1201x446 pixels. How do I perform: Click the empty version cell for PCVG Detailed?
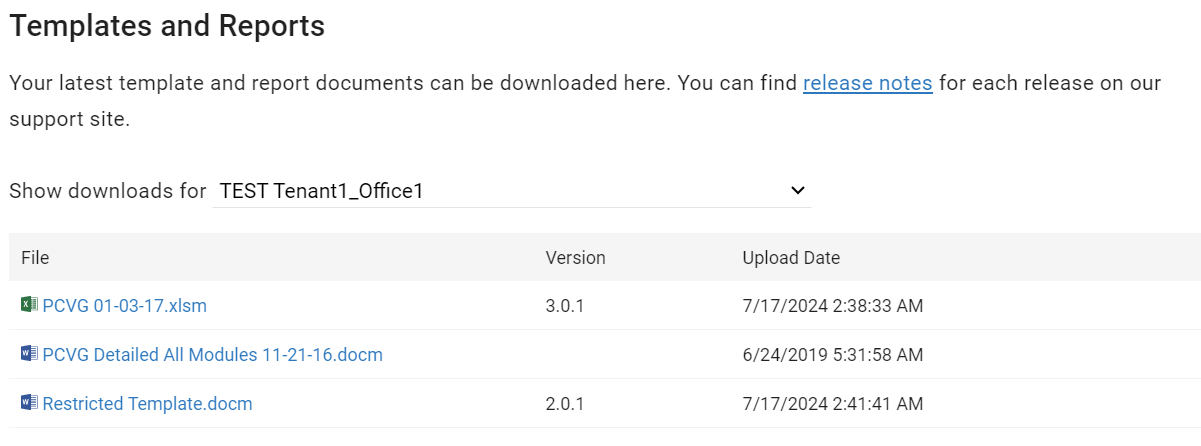pyautogui.click(x=632, y=355)
